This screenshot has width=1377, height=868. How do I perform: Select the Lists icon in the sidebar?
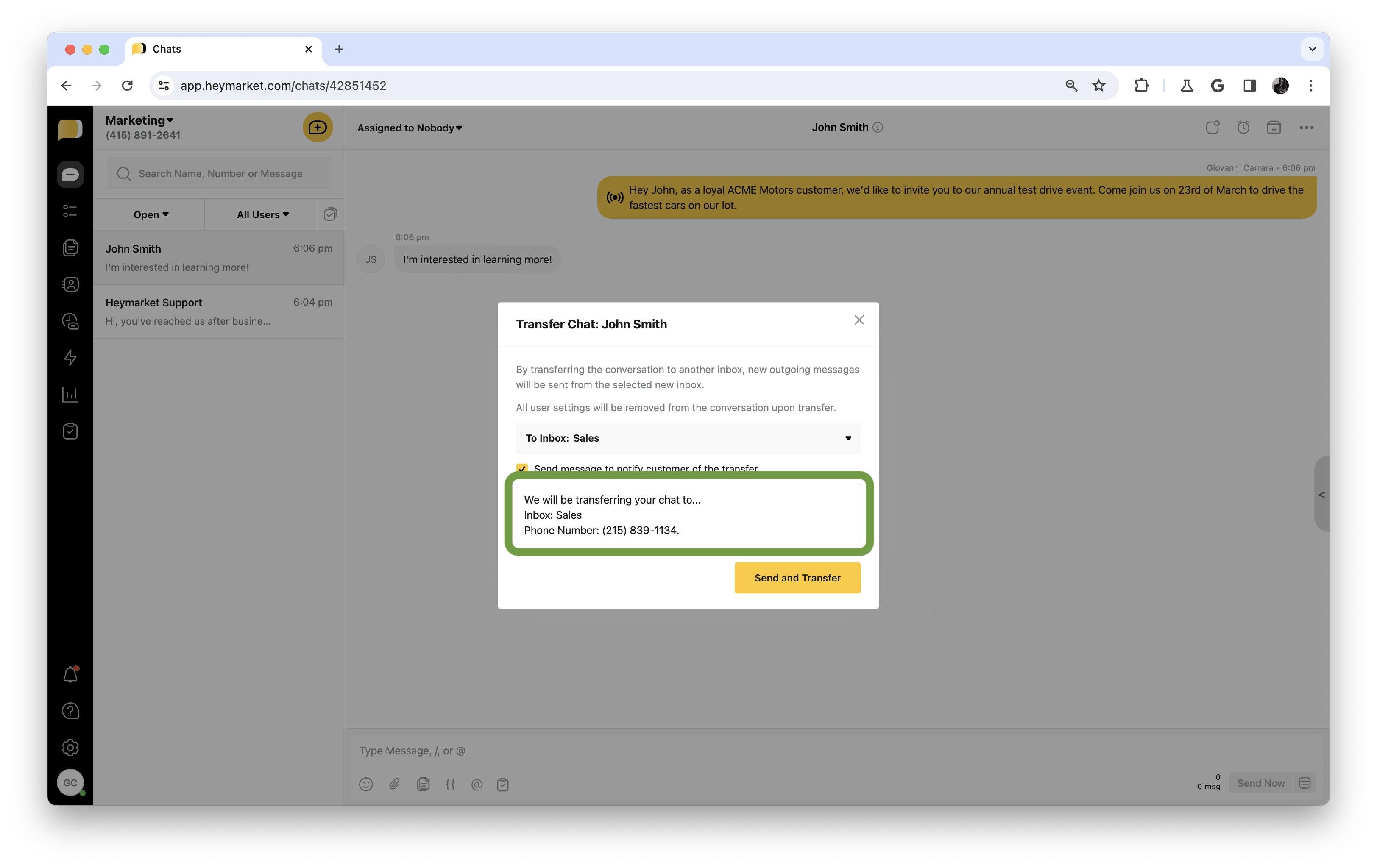click(x=70, y=211)
